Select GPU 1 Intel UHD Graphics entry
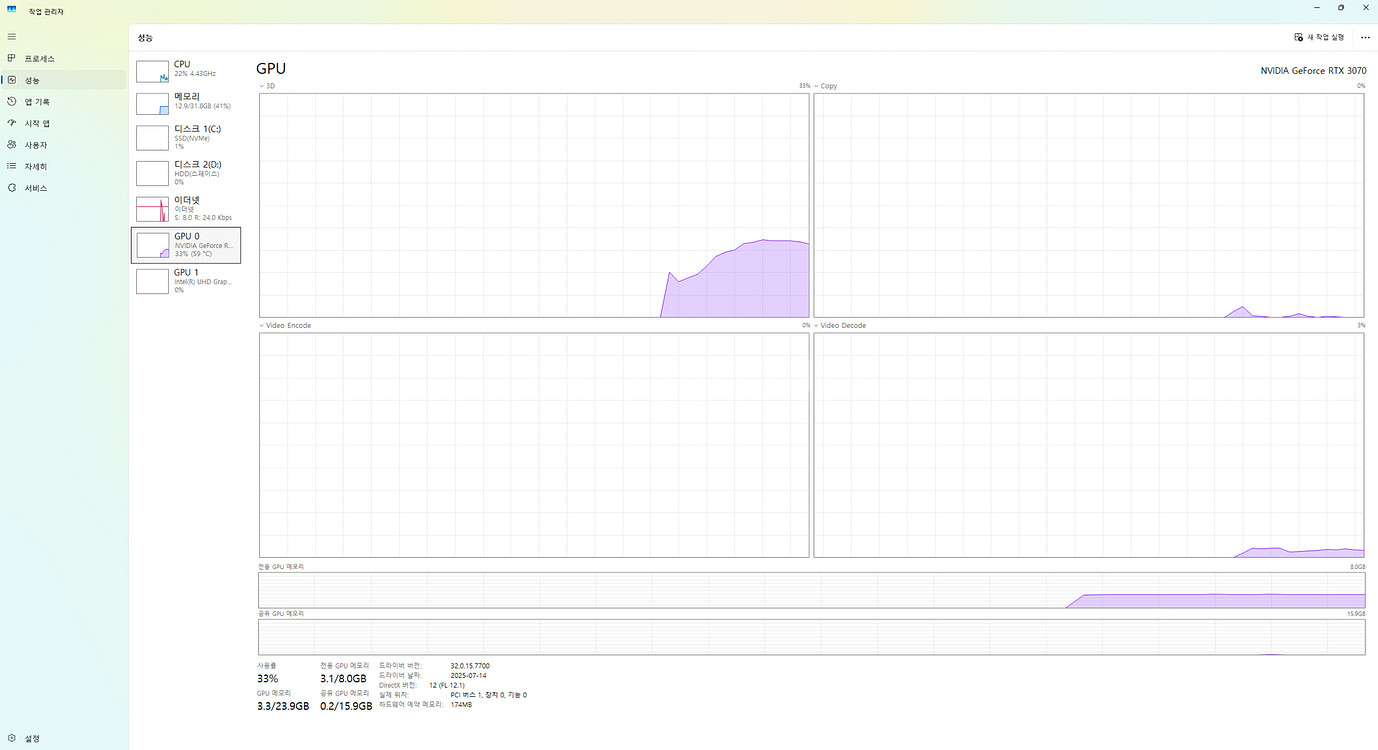Image resolution: width=1378 pixels, height=750 pixels. click(186, 280)
